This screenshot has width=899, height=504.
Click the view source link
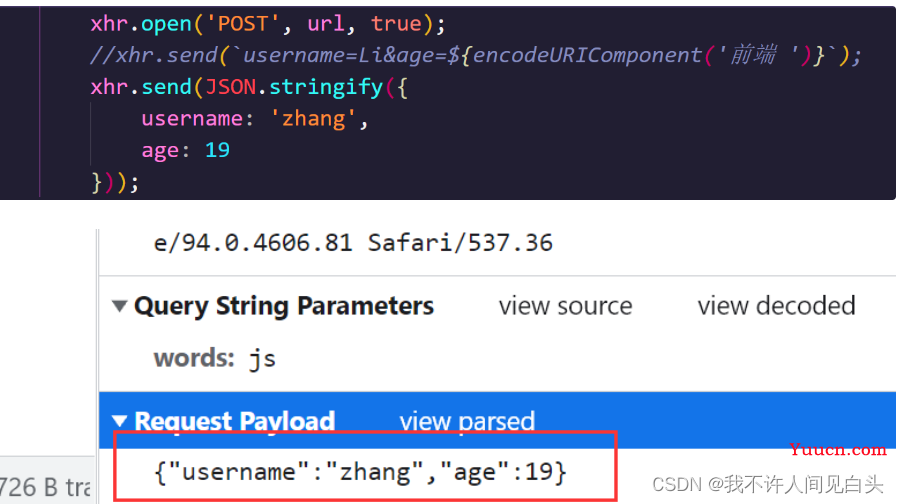565,306
